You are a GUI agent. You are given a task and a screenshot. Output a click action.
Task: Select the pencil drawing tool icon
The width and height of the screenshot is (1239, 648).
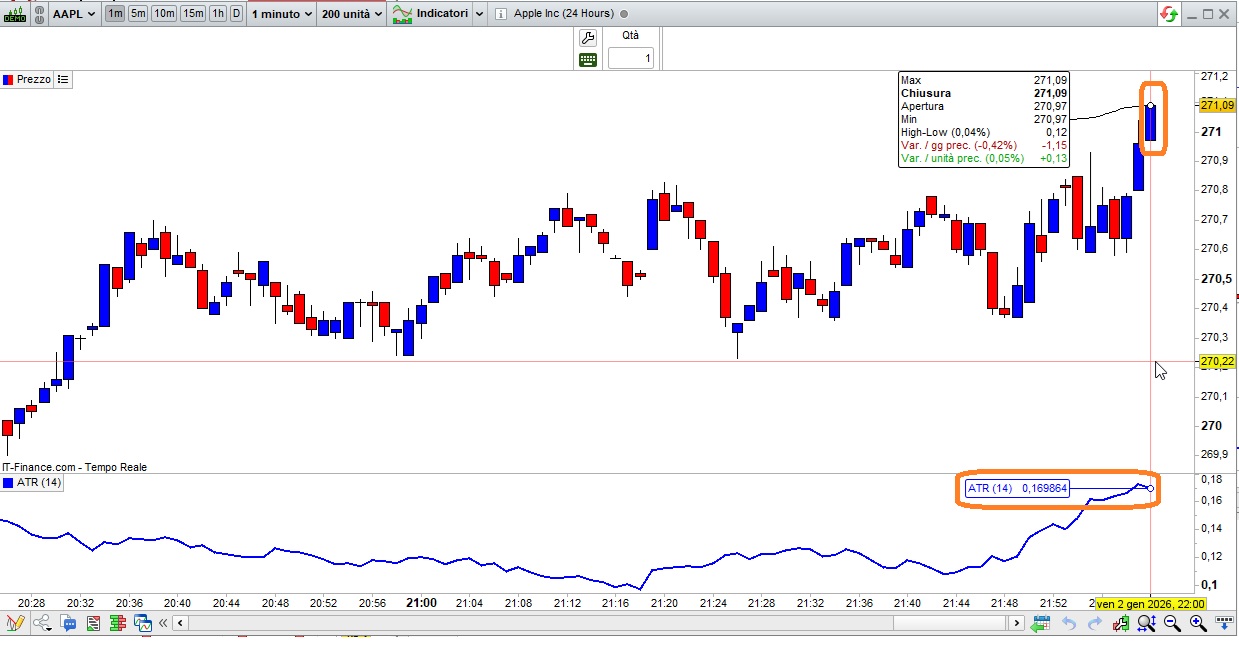click(x=14, y=623)
